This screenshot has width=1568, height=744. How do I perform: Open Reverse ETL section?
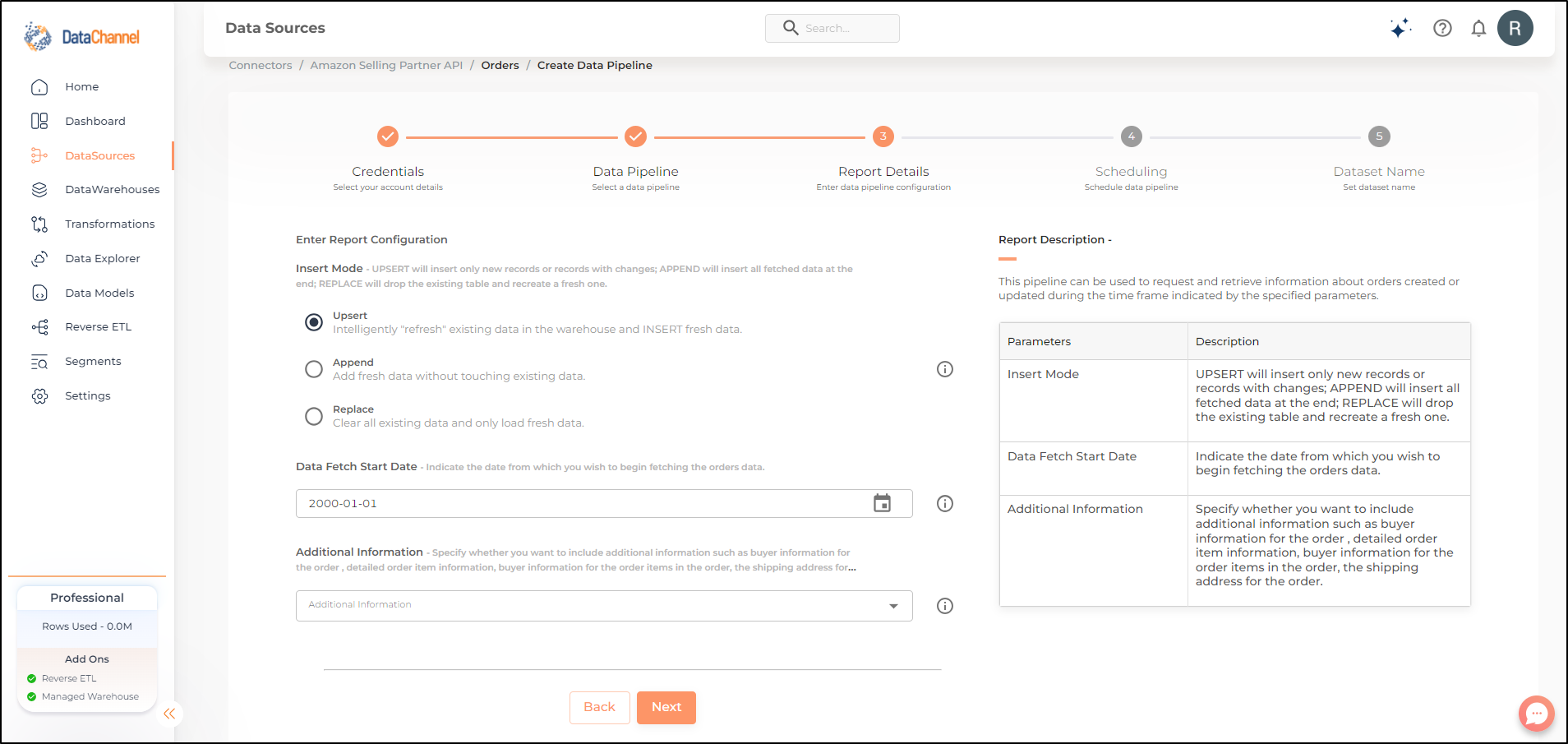coord(99,326)
